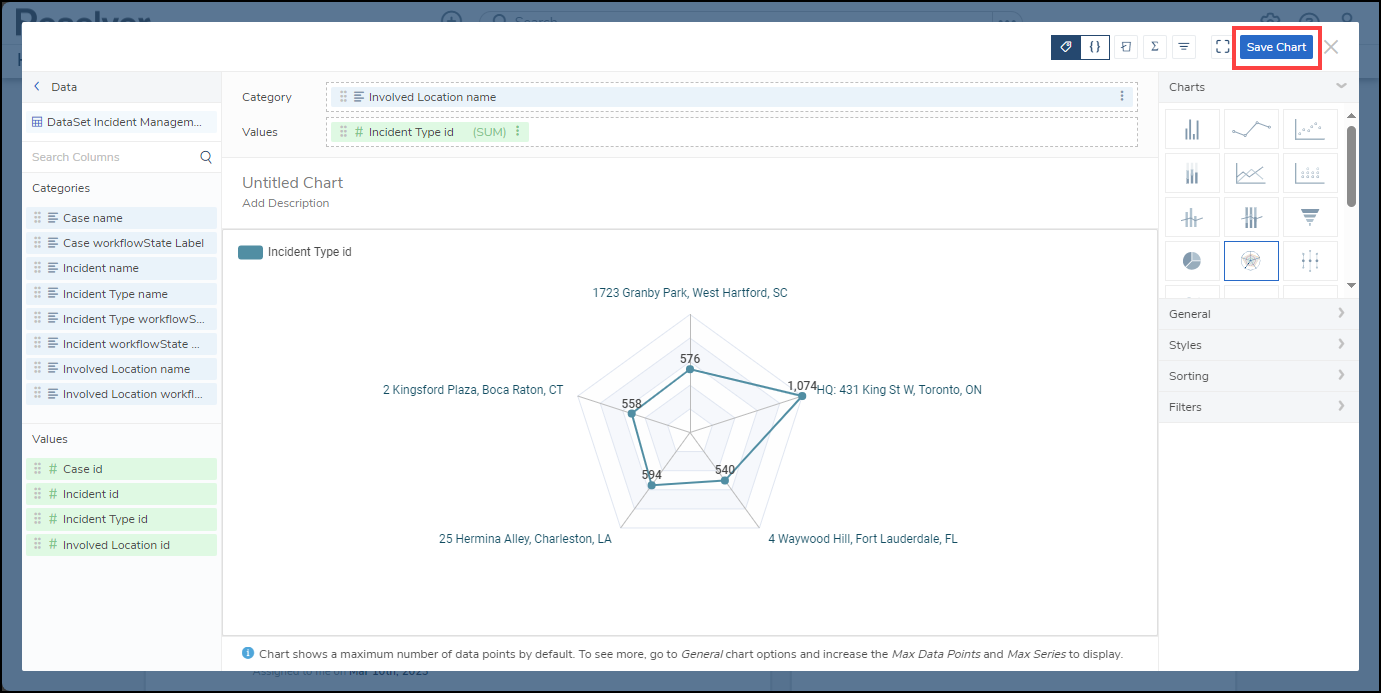
Task: Click drag handle beside Case id value
Action: click(x=37, y=469)
